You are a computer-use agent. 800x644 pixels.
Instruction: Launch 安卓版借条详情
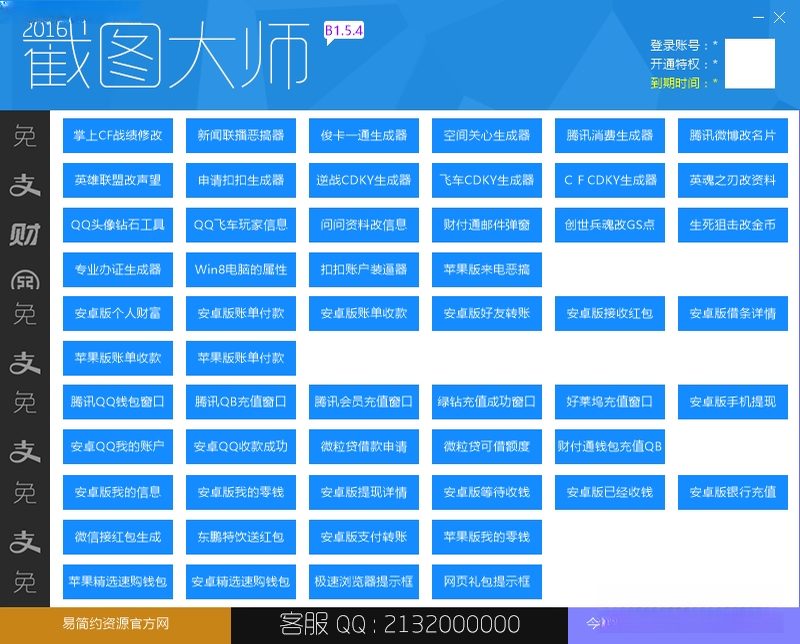[x=733, y=313]
